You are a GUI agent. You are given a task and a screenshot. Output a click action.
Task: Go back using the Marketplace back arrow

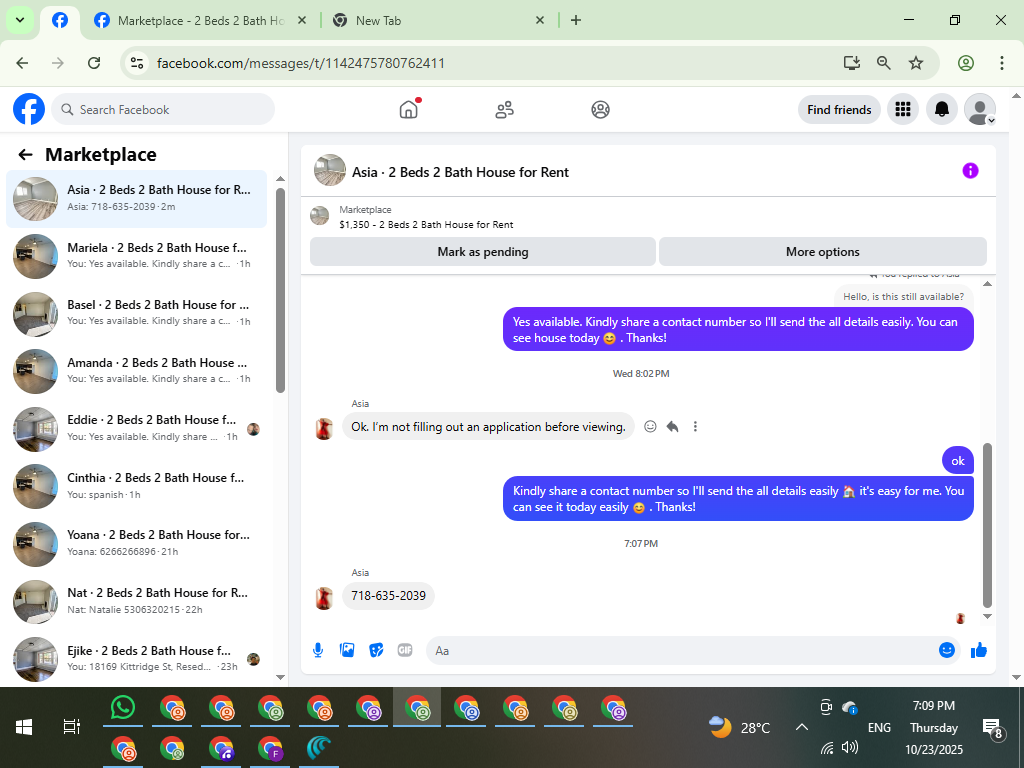pyautogui.click(x=25, y=155)
